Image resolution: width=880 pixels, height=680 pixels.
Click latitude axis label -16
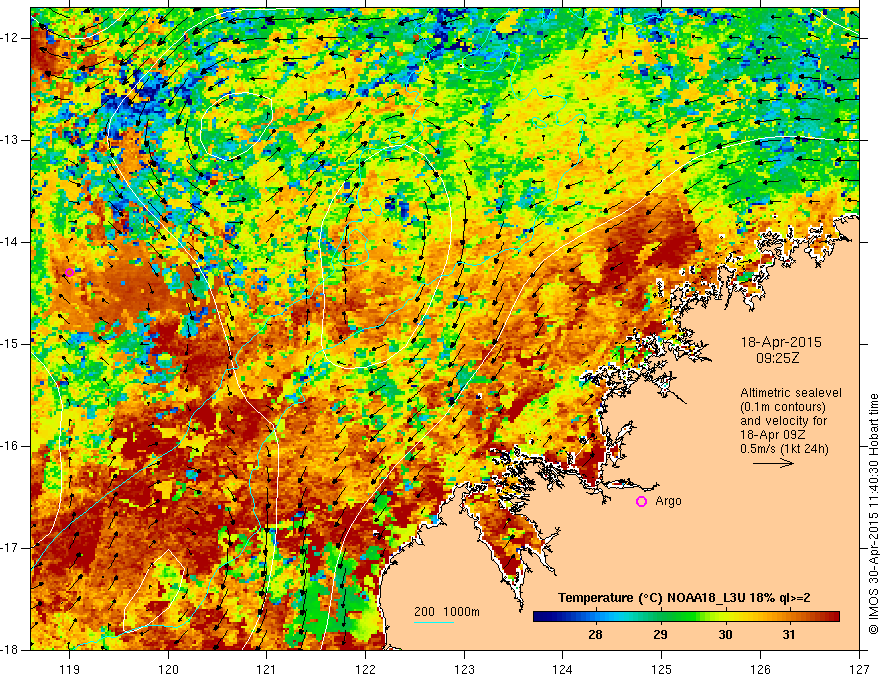tap(10, 446)
